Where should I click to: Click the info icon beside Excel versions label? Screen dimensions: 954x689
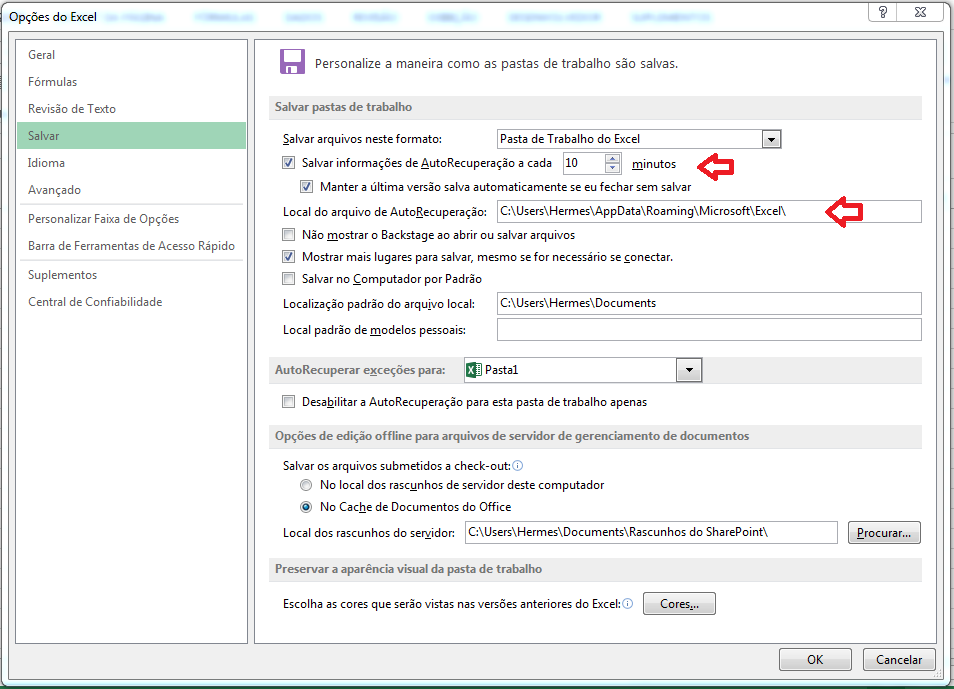(x=628, y=604)
